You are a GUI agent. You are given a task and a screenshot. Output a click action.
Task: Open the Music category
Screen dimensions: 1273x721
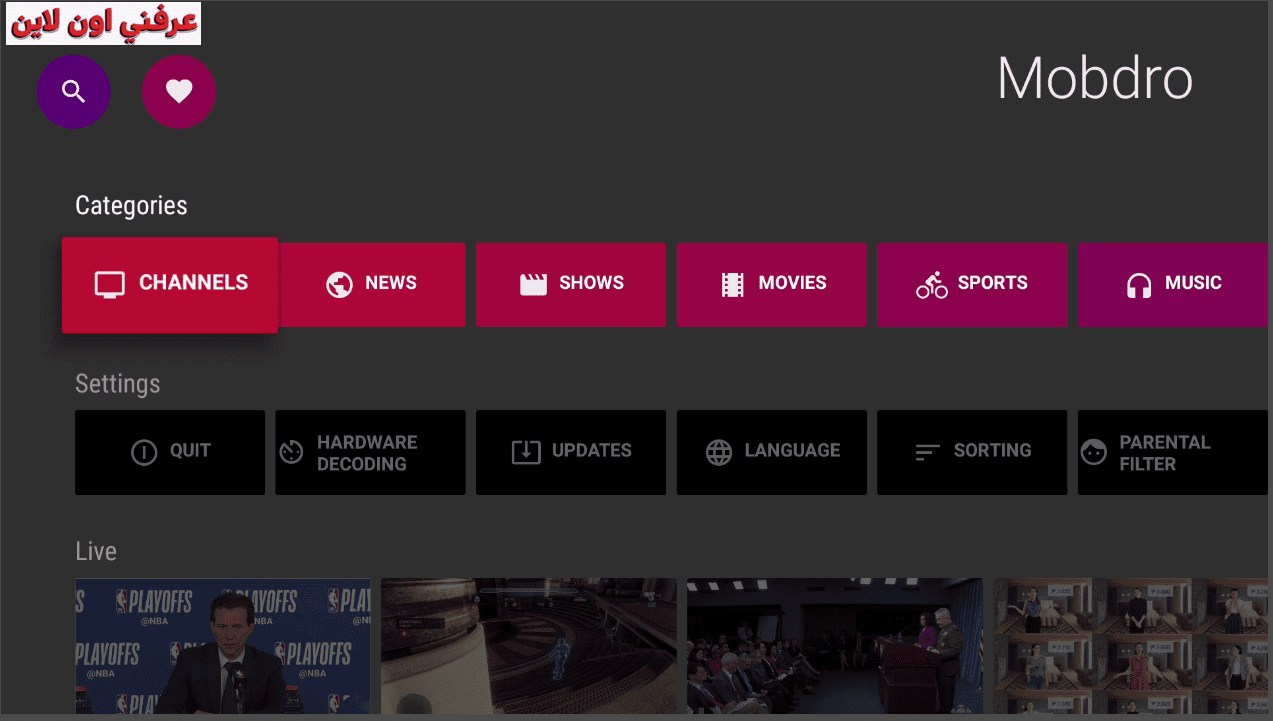click(1171, 285)
